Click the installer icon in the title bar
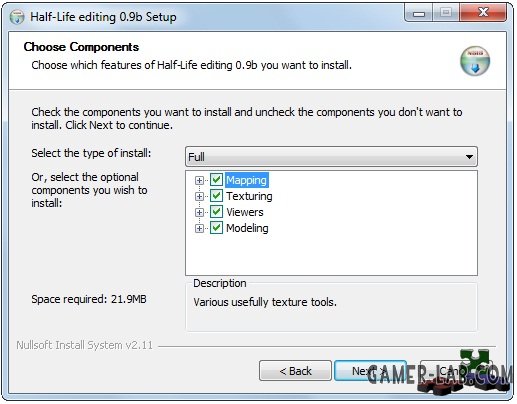 [17, 17]
